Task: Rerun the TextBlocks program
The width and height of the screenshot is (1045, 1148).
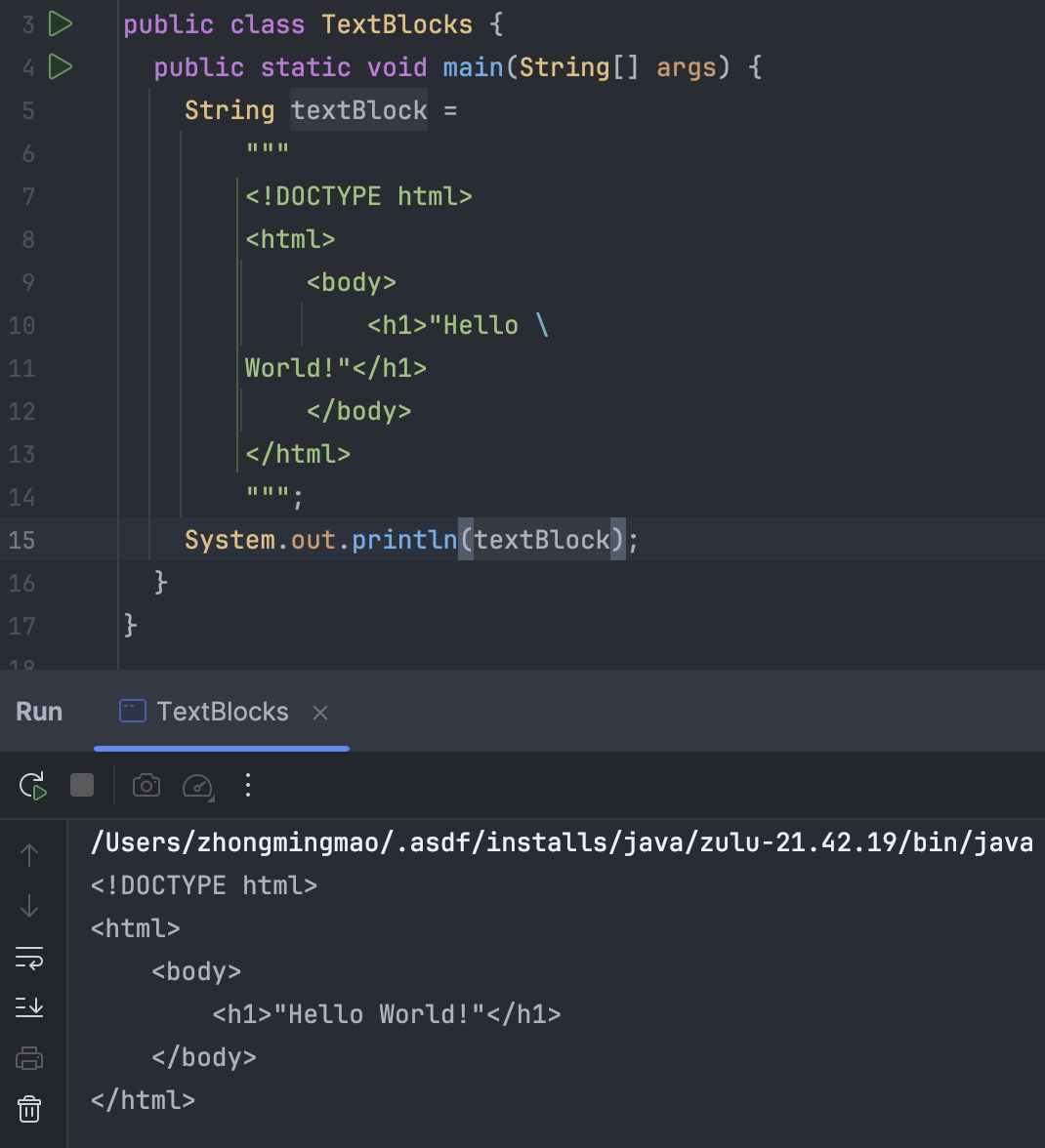Action: (32, 786)
